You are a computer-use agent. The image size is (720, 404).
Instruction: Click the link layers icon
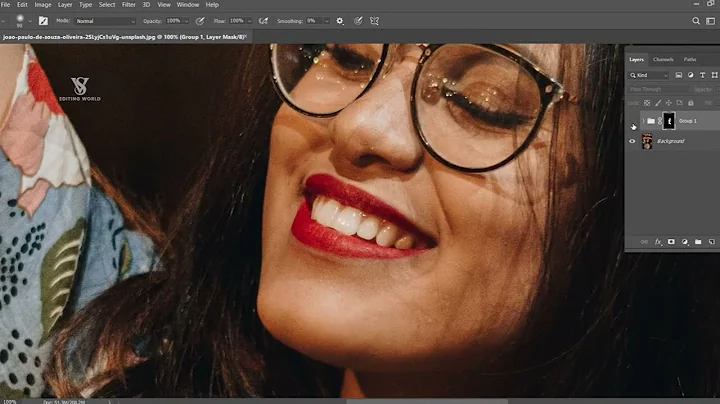(x=644, y=242)
